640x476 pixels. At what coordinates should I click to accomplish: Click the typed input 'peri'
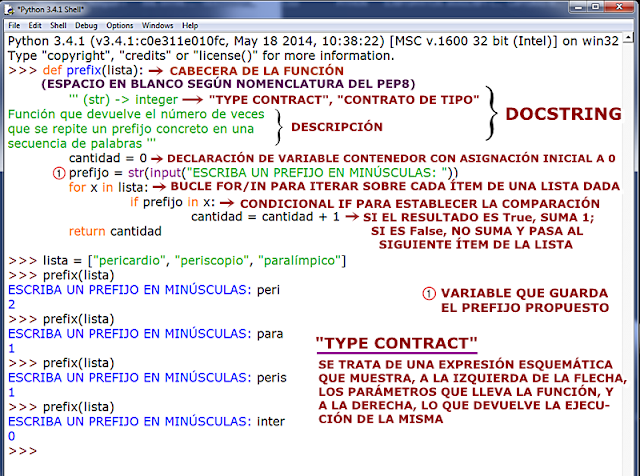(x=268, y=290)
